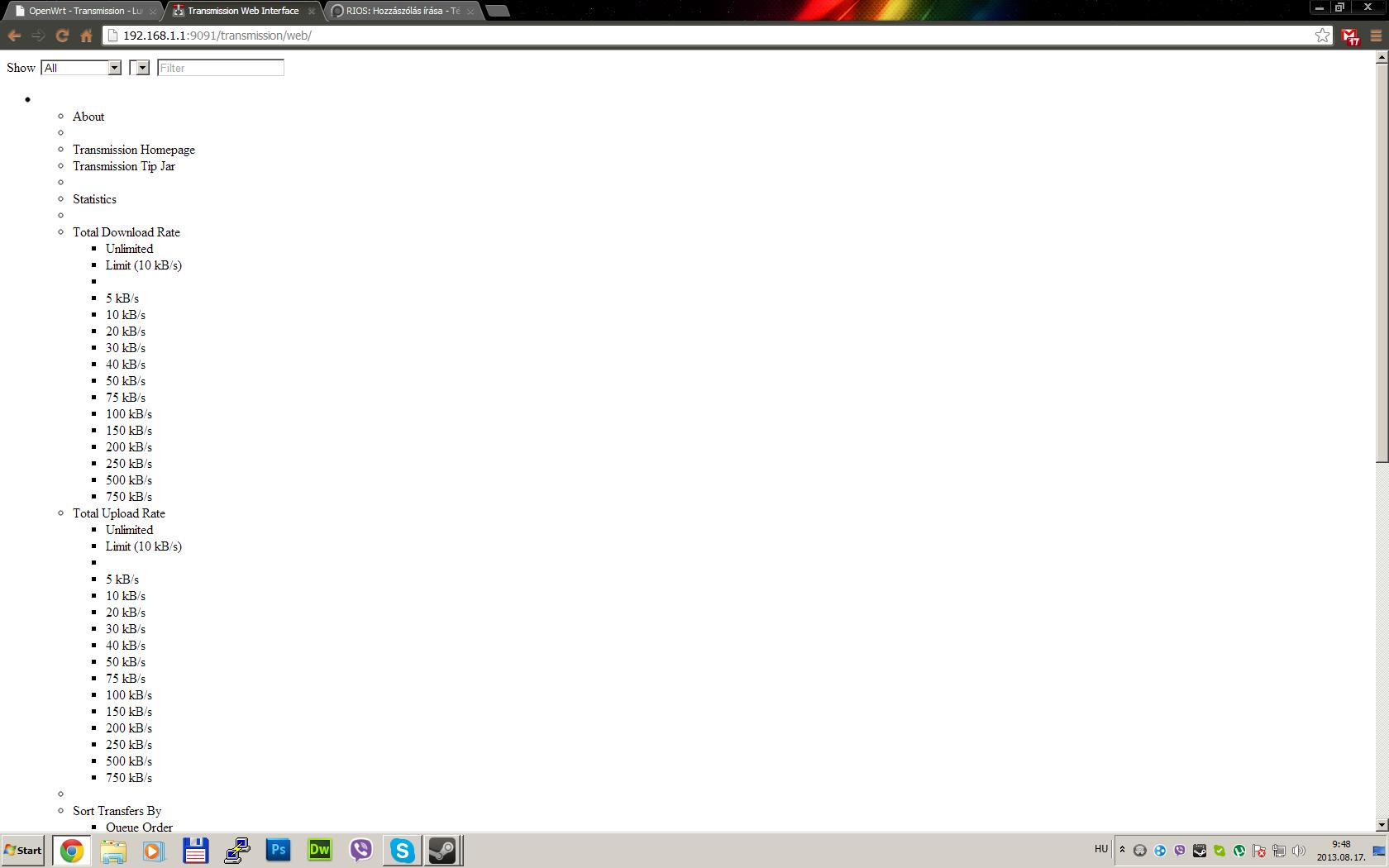Bookmark this page with the star icon
This screenshot has height=868, width=1389.
pos(1322,36)
